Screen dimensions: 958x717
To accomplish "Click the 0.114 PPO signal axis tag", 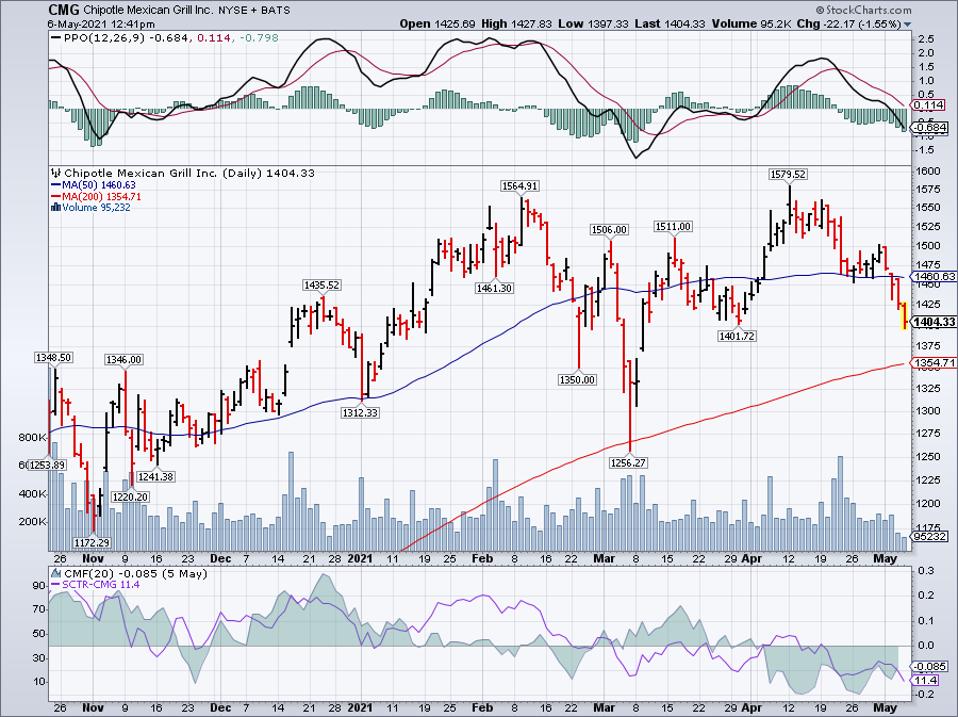I will pyautogui.click(x=929, y=106).
